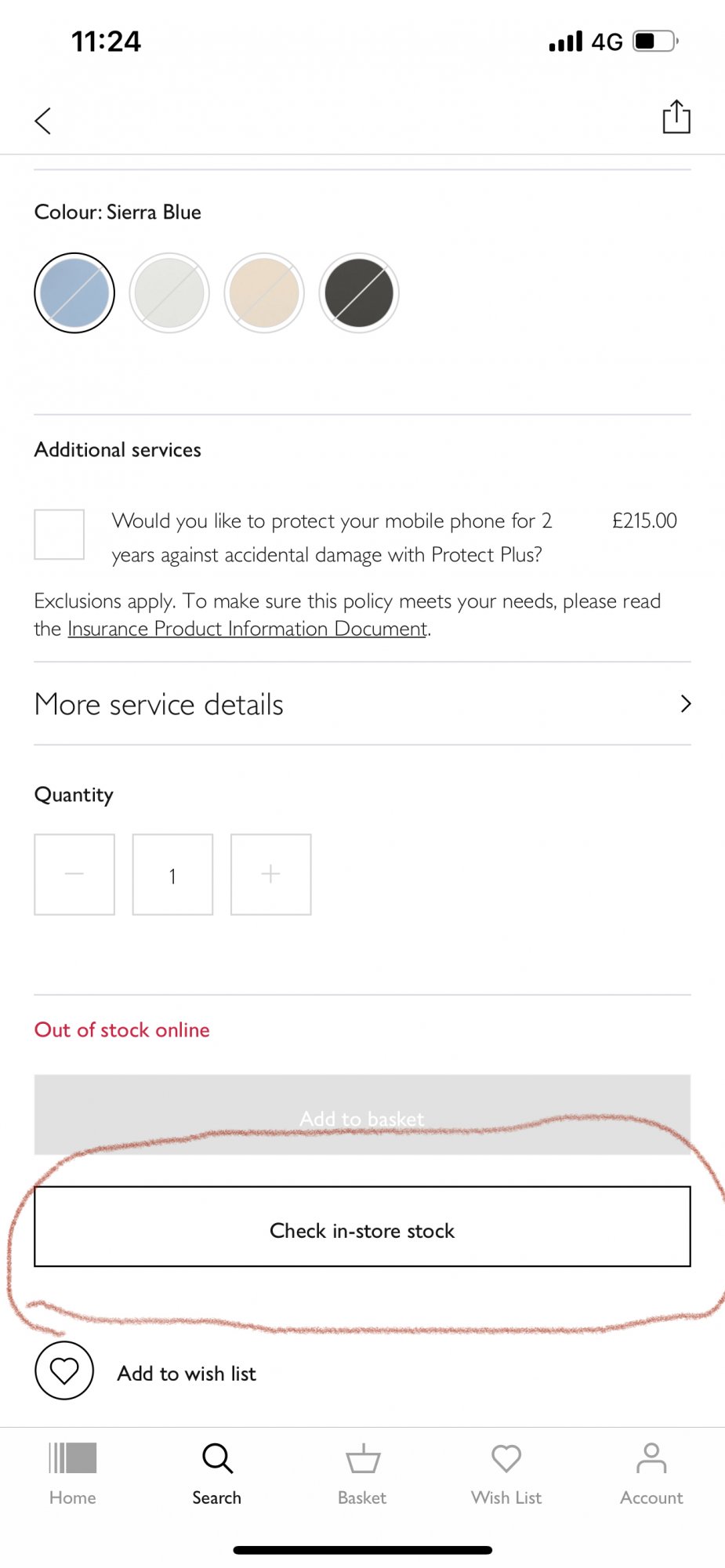Open the Home tab barcode icon
Viewport: 725px width, 1568px height.
73,1459
